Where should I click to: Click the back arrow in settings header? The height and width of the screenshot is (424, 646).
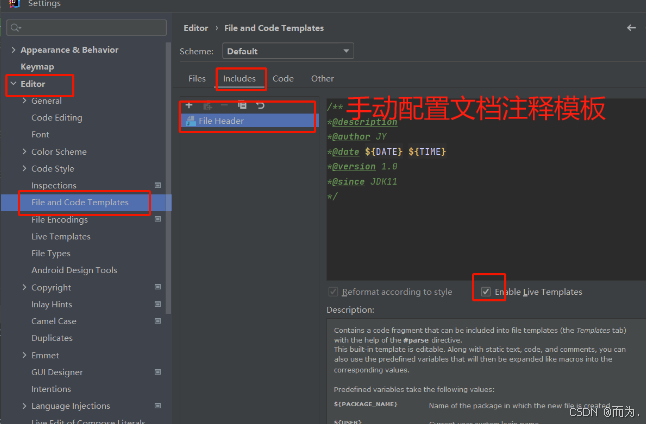tap(631, 28)
